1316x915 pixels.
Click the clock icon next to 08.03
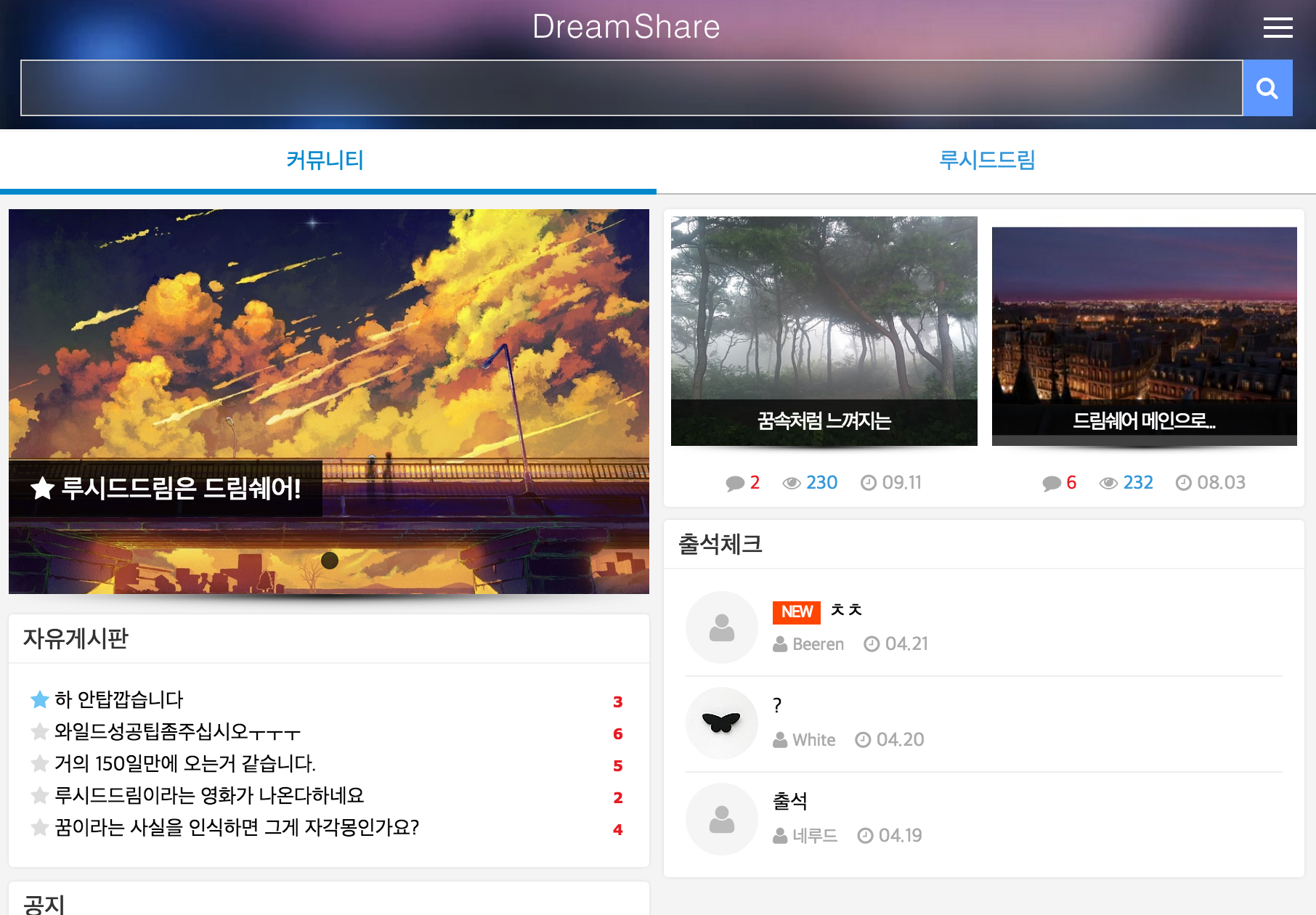pos(1184,483)
